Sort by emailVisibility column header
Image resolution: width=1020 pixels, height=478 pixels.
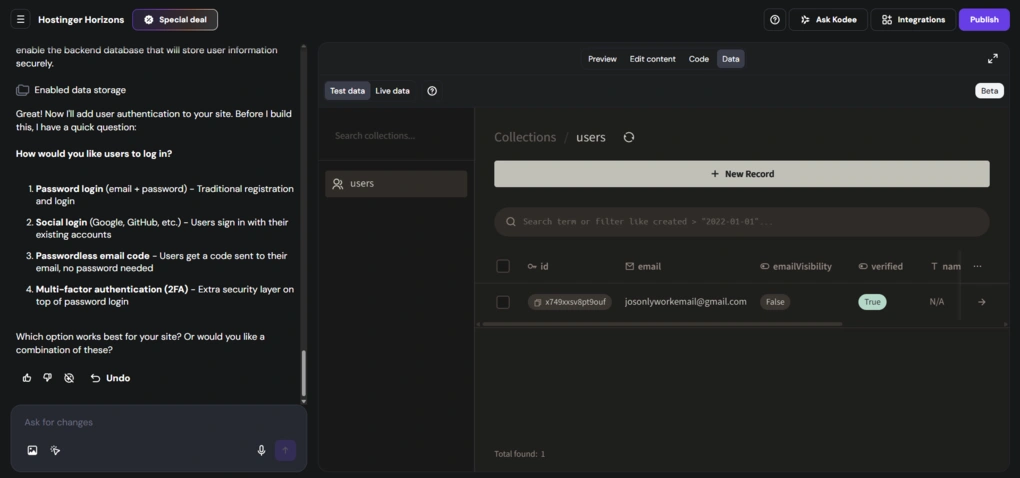(x=796, y=267)
